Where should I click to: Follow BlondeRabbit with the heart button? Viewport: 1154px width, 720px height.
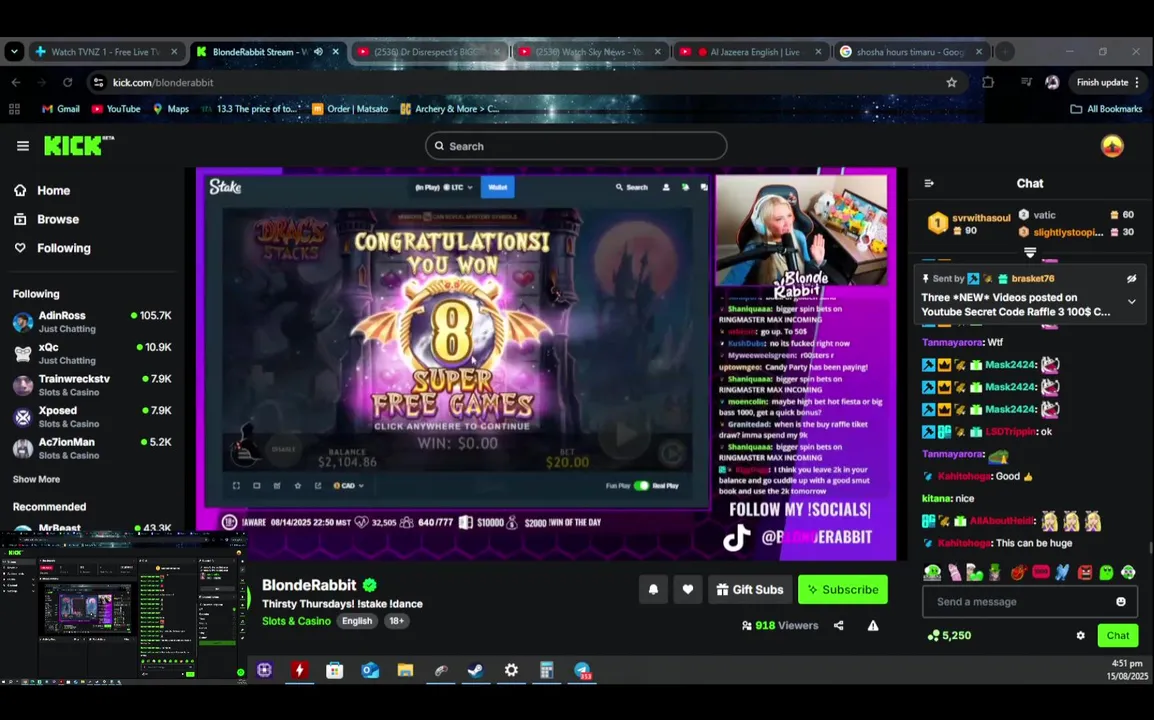pos(687,590)
